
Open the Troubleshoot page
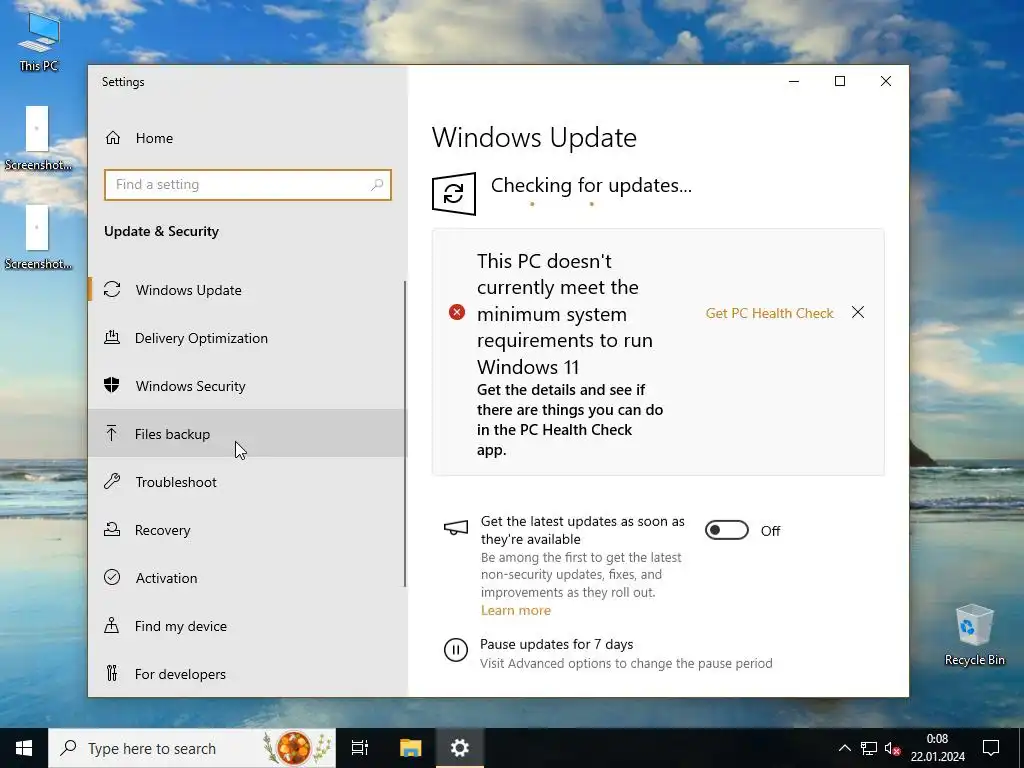pos(248,481)
